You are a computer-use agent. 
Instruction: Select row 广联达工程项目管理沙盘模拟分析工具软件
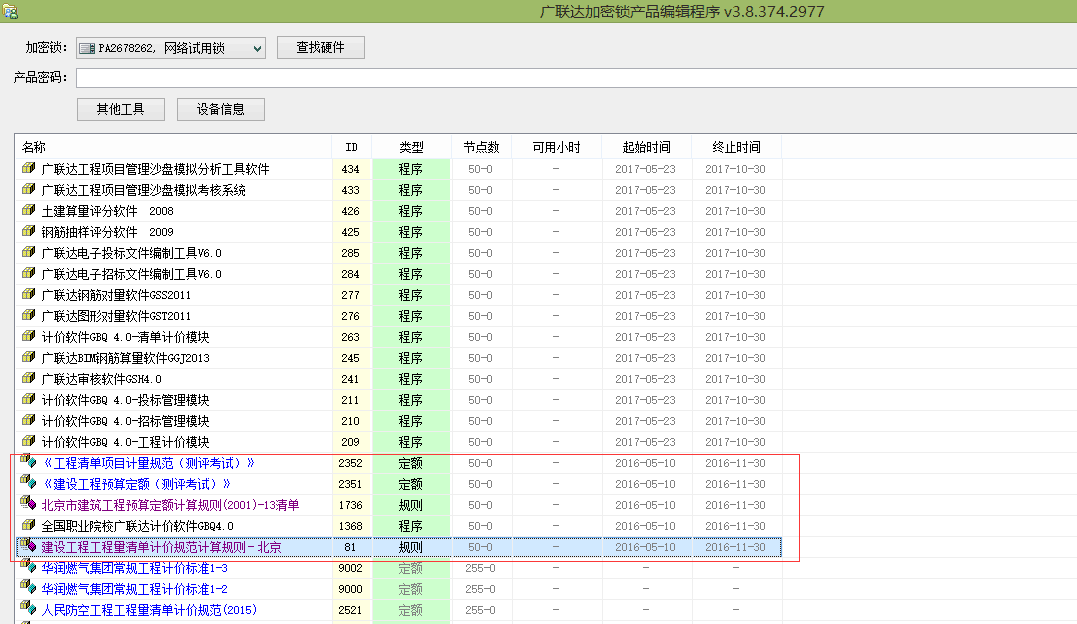[x=398, y=169]
